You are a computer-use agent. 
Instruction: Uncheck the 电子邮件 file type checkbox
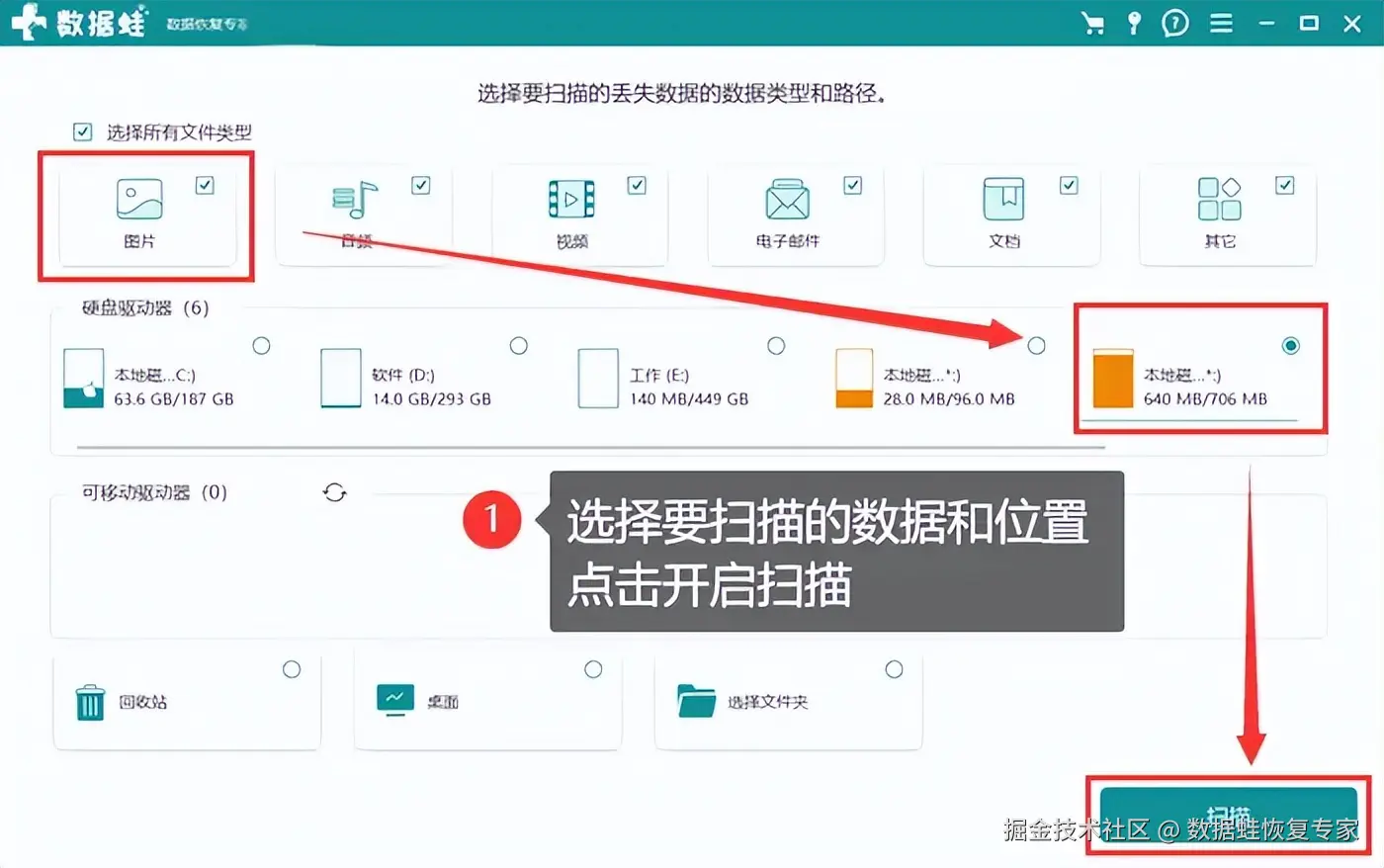pos(853,185)
